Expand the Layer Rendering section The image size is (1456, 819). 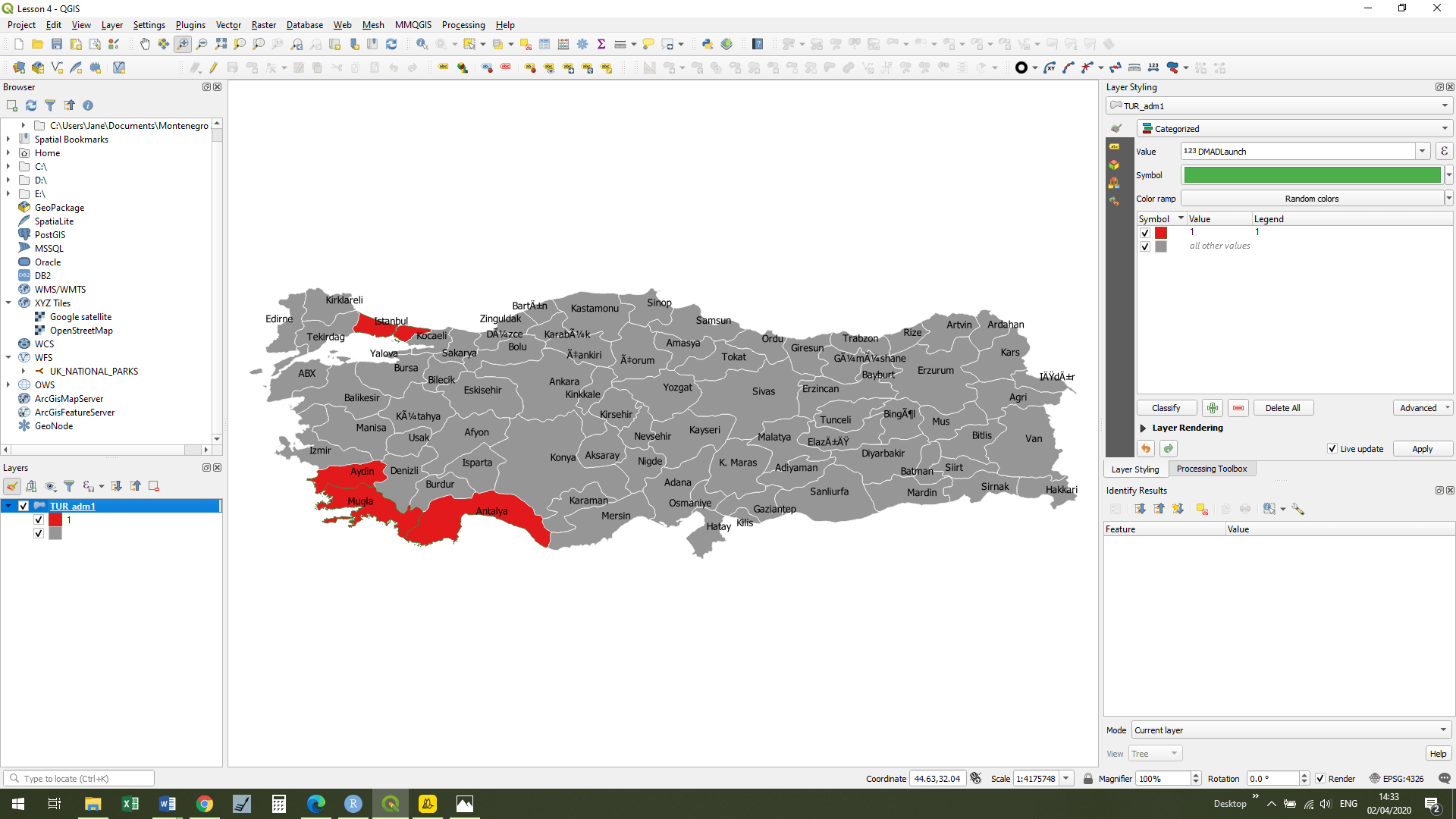tap(1143, 428)
